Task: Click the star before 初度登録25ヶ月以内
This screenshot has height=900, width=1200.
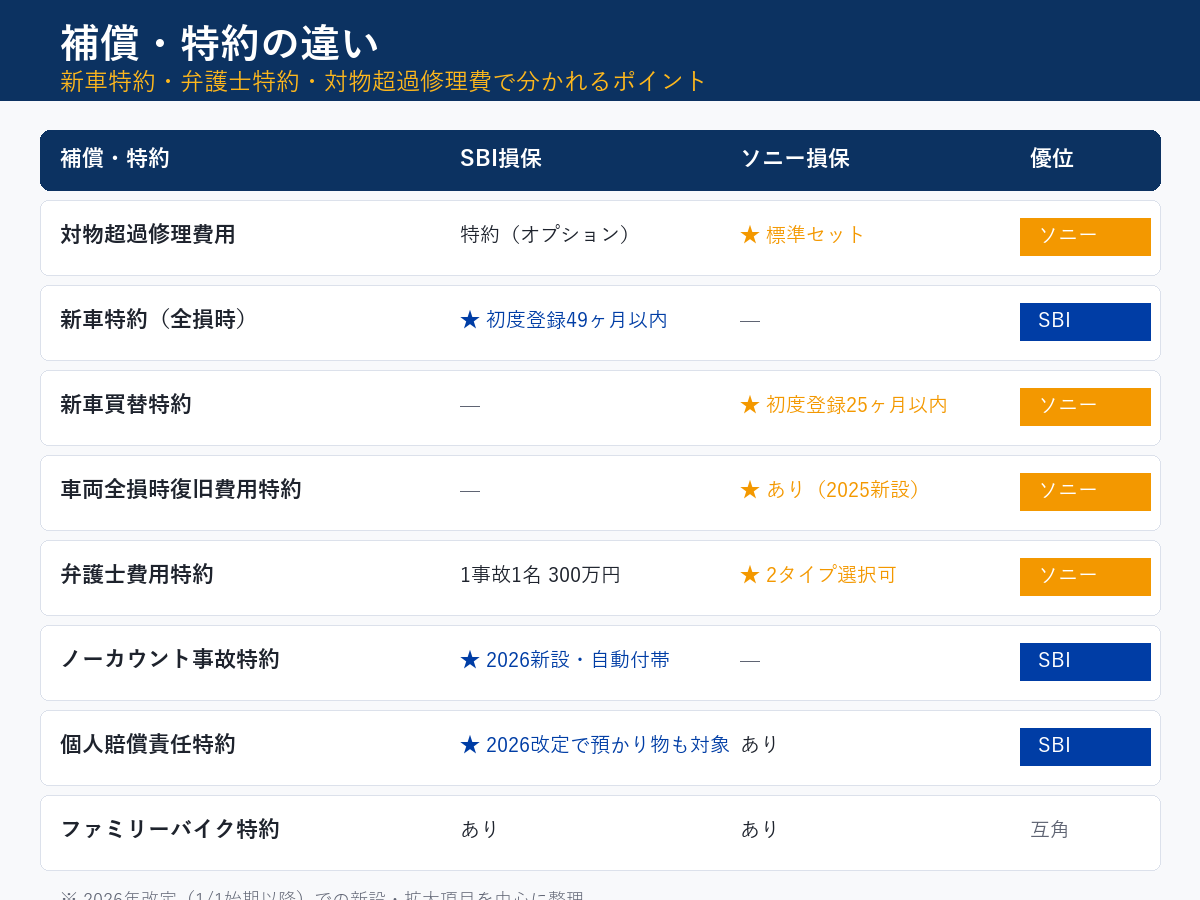Action: [747, 405]
